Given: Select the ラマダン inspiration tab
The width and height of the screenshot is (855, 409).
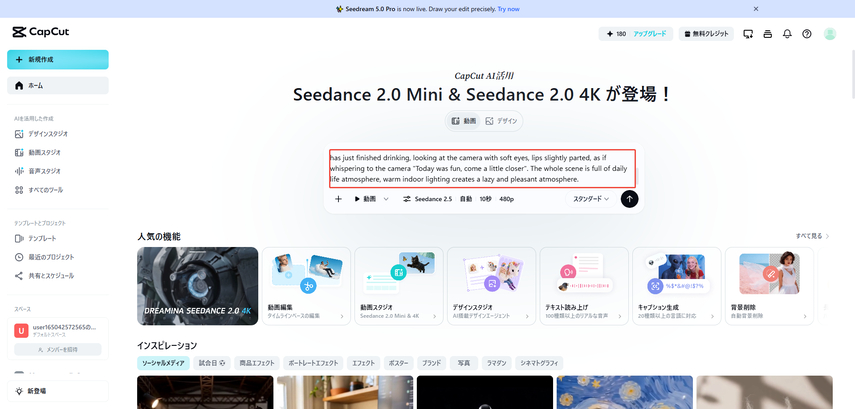Looking at the screenshot, I should point(497,363).
